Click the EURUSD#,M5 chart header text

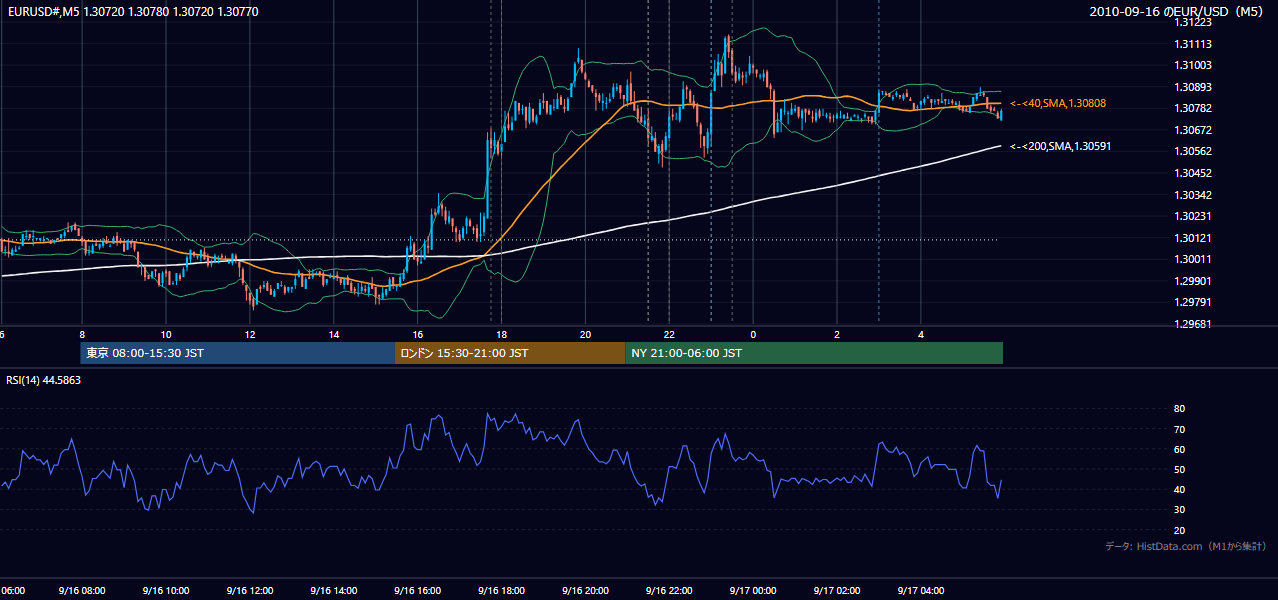click(132, 12)
